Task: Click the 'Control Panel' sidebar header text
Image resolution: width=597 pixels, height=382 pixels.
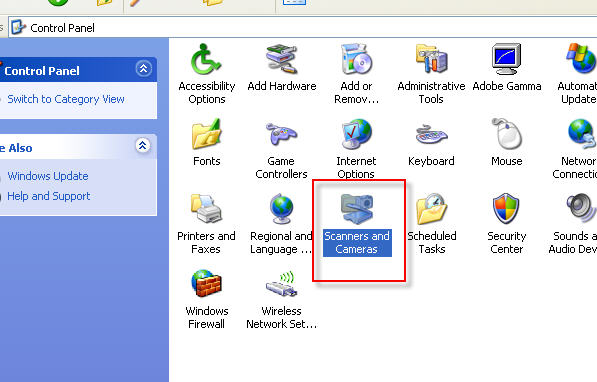Action: 42,71
